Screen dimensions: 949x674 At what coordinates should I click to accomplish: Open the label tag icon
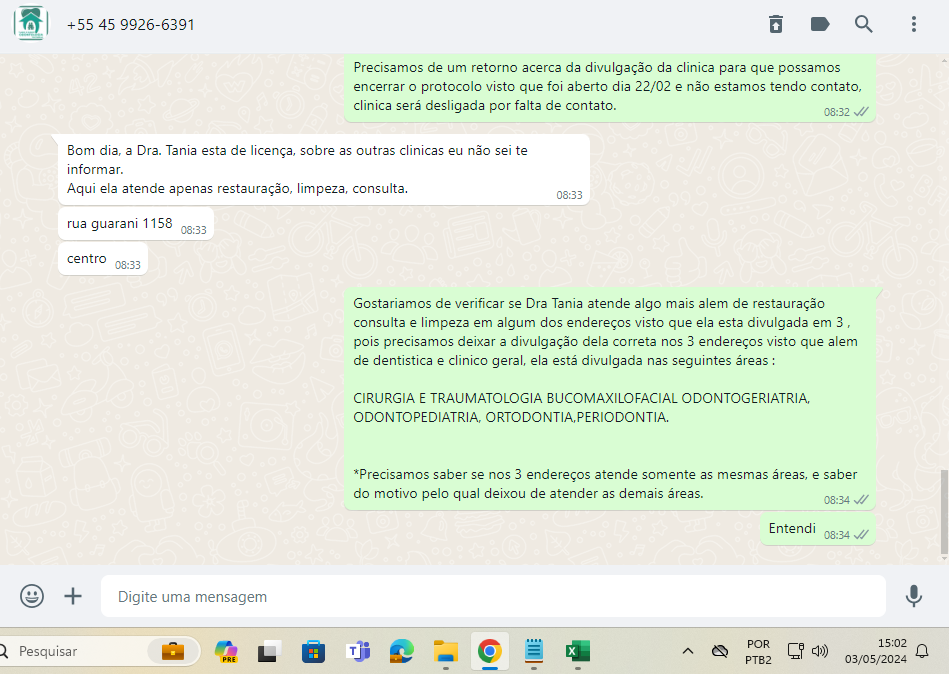(x=819, y=24)
